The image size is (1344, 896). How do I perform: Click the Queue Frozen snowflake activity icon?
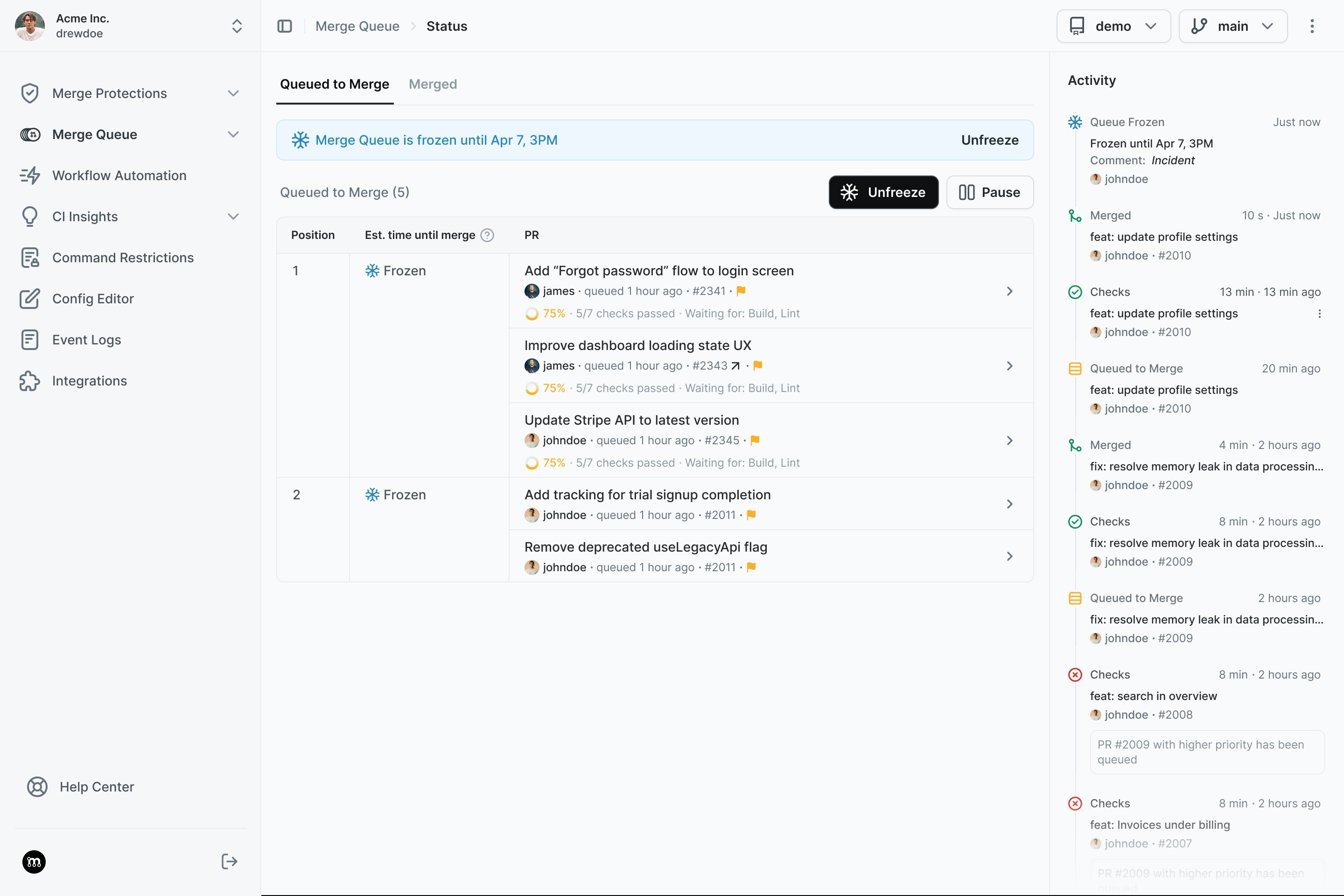1075,122
